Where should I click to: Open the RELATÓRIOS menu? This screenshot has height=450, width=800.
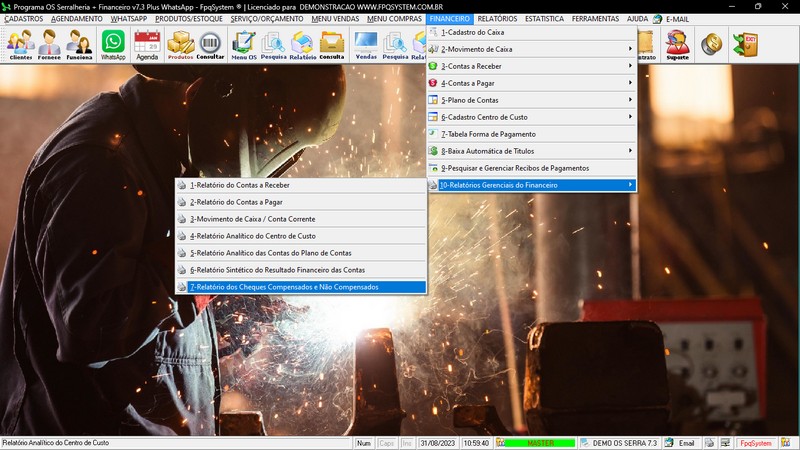pyautogui.click(x=497, y=19)
